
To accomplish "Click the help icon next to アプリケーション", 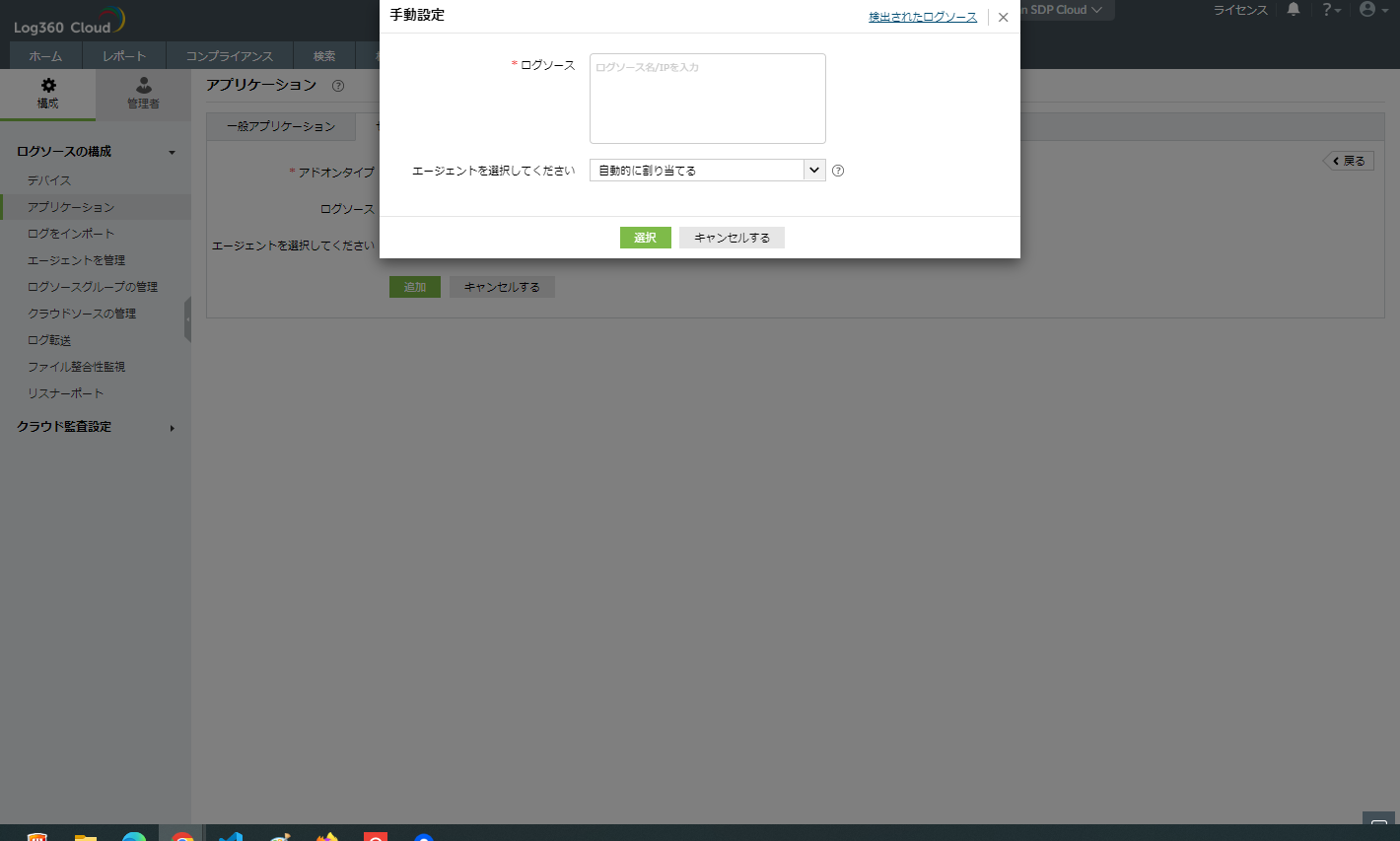I will [x=338, y=86].
